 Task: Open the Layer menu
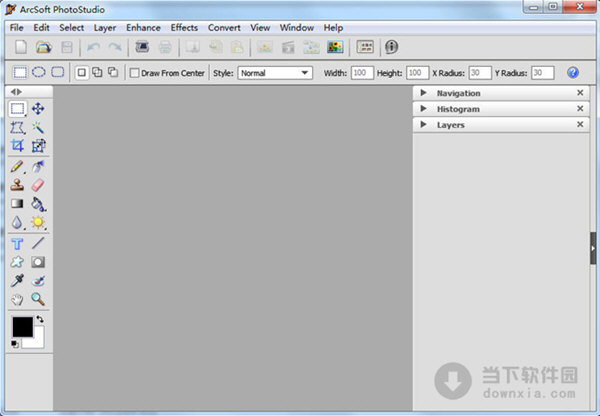(105, 28)
